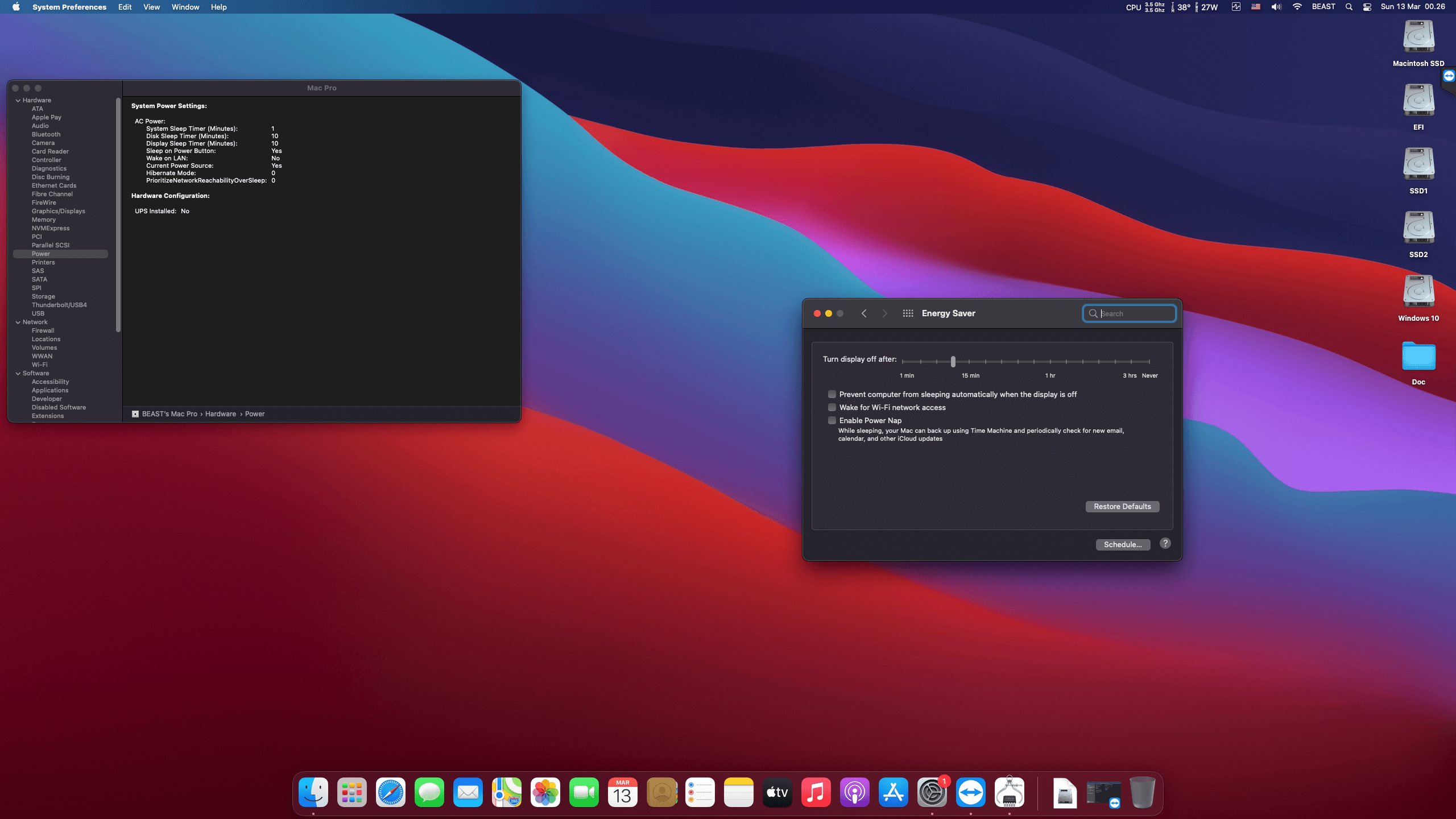This screenshot has width=1456, height=819.
Task: Click the Restore Defaults button
Action: [1122, 506]
